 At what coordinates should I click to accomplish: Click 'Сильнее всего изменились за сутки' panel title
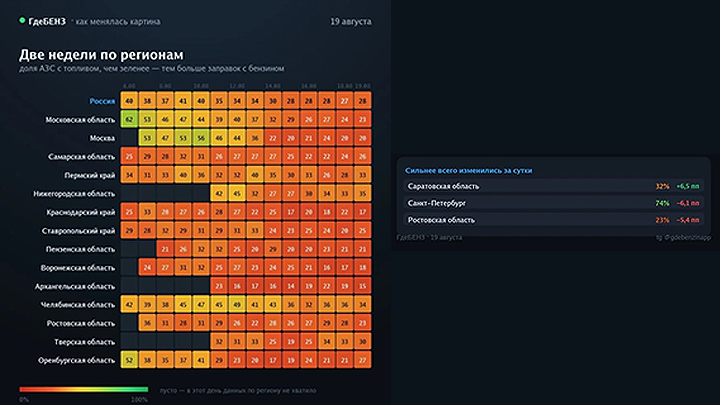tap(468, 170)
